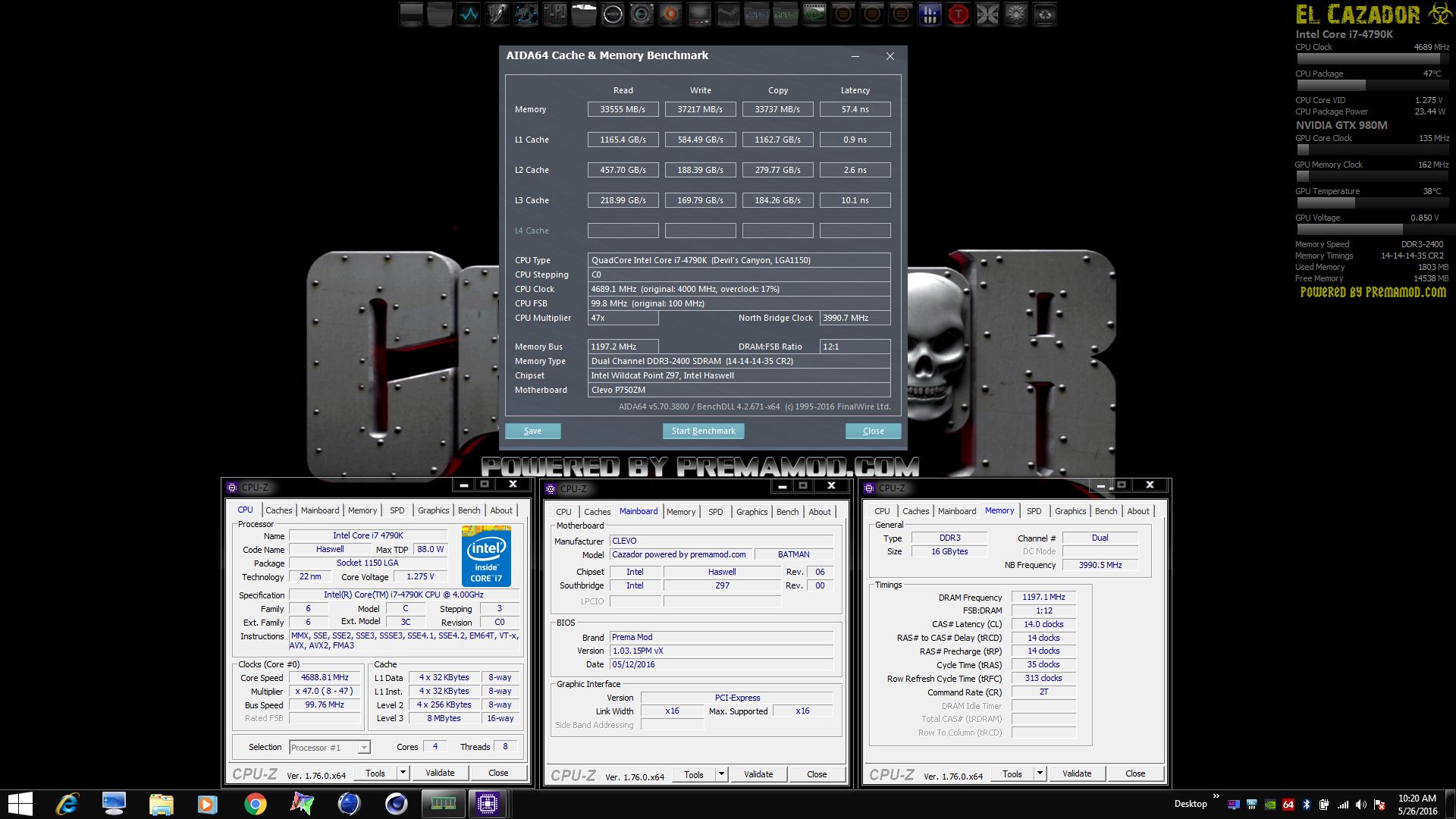This screenshot has width=1456, height=819.
Task: Open About tab in right CPU-Z window
Action: click(1137, 511)
